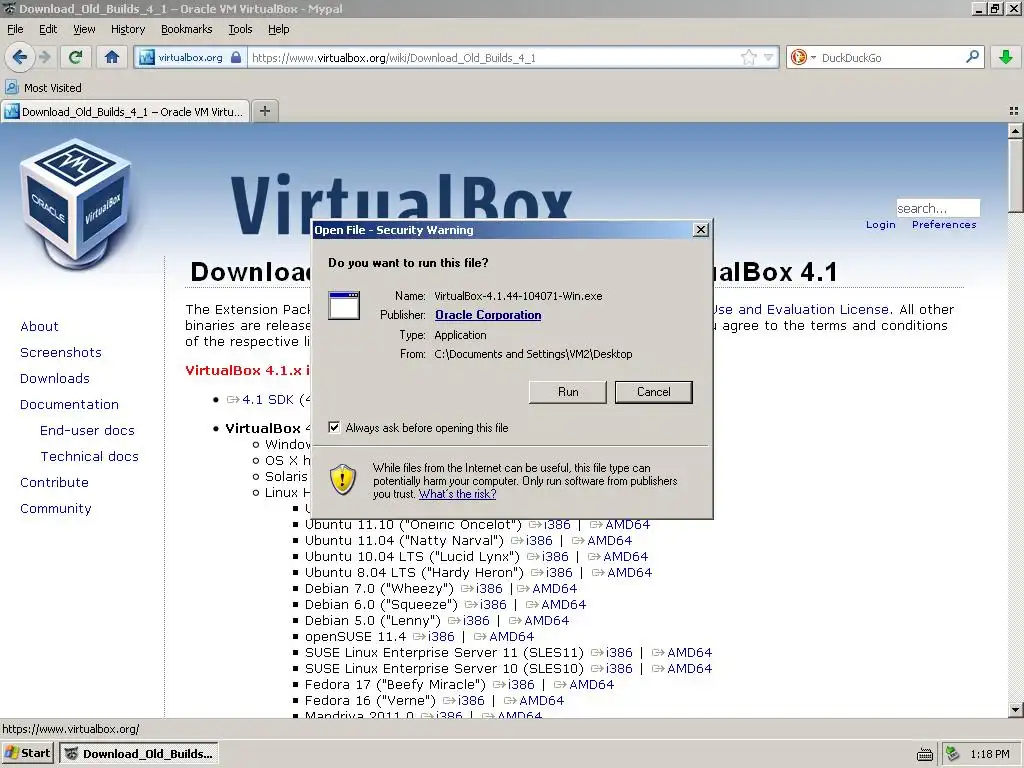Open the Edit menu
This screenshot has height=768, width=1024.
(x=48, y=29)
